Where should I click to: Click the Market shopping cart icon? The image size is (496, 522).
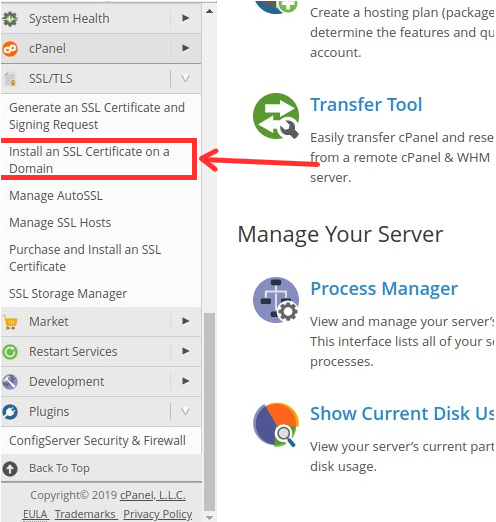click(x=10, y=322)
